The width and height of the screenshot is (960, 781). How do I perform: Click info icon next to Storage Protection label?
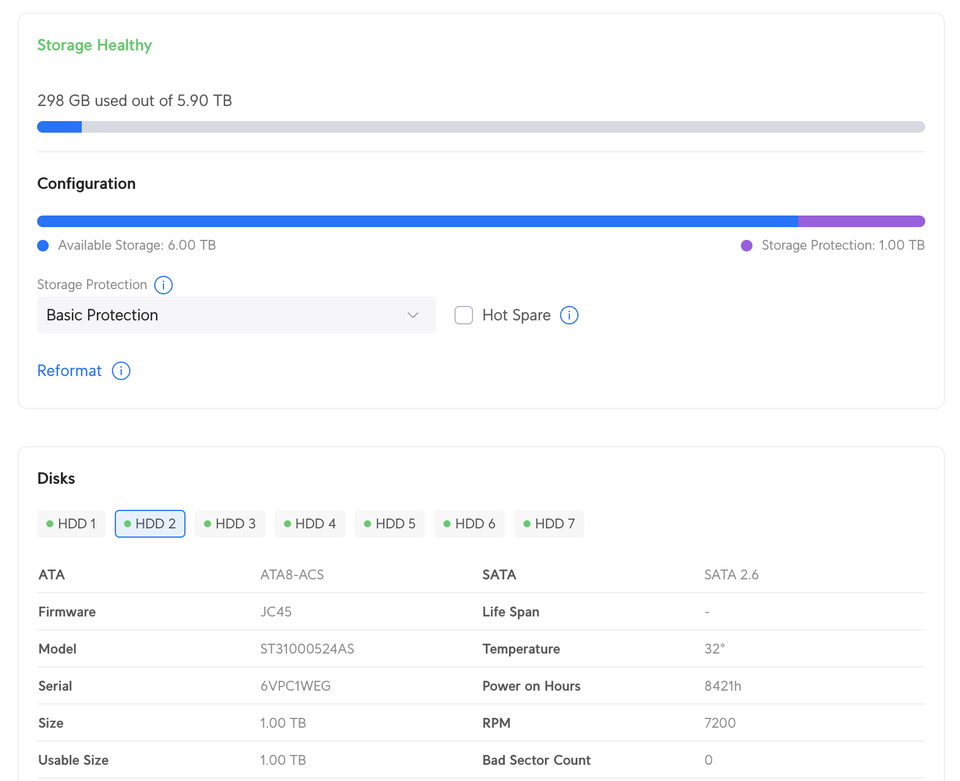(x=164, y=285)
